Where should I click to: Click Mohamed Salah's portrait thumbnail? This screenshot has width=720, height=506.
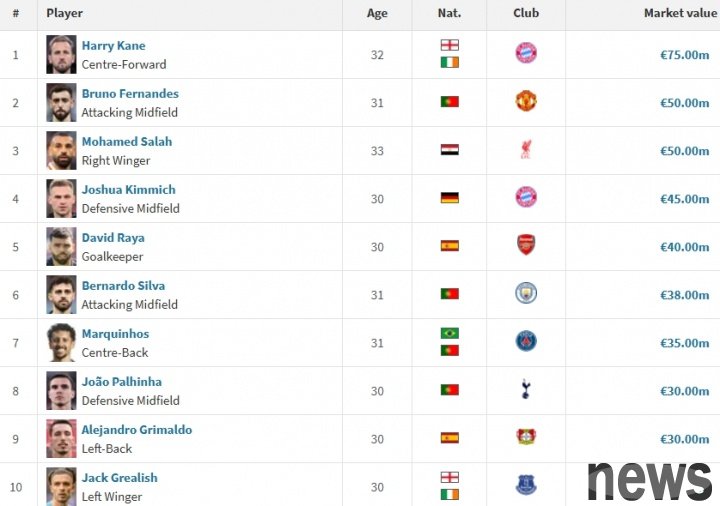(61, 150)
